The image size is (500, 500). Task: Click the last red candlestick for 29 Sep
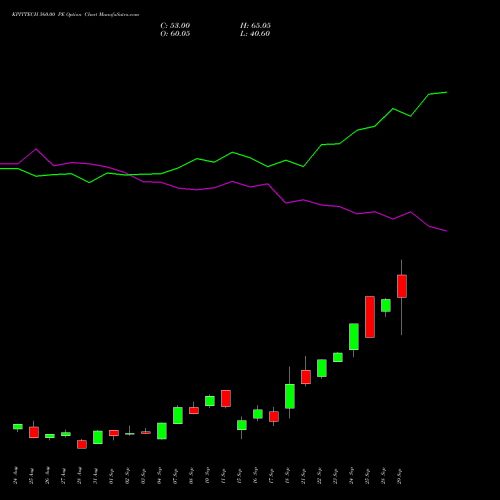(x=402, y=286)
